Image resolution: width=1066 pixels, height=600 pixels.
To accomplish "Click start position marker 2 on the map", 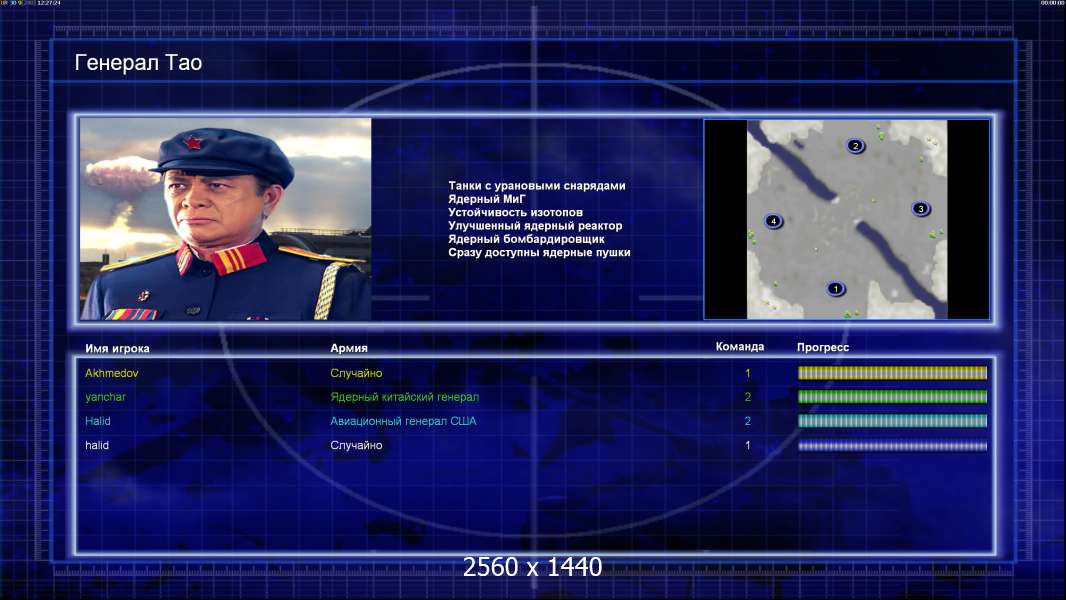I will coord(855,145).
